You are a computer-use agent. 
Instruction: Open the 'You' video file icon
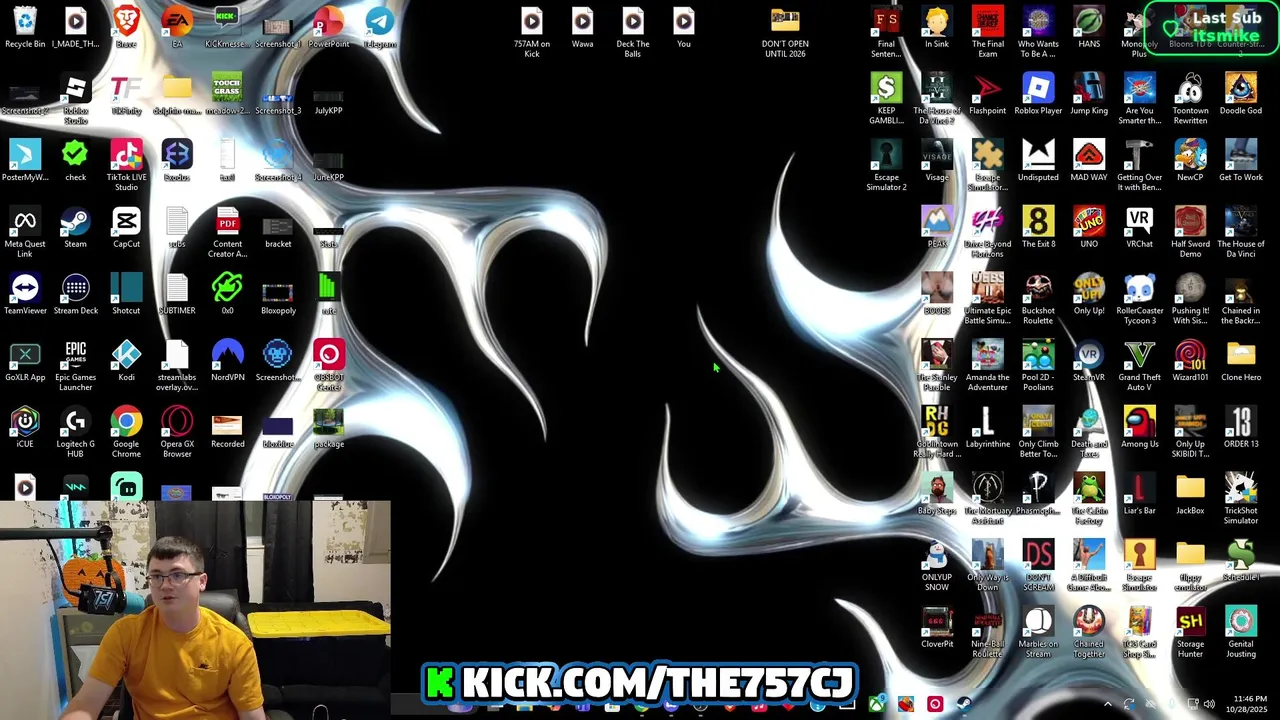coord(684,28)
